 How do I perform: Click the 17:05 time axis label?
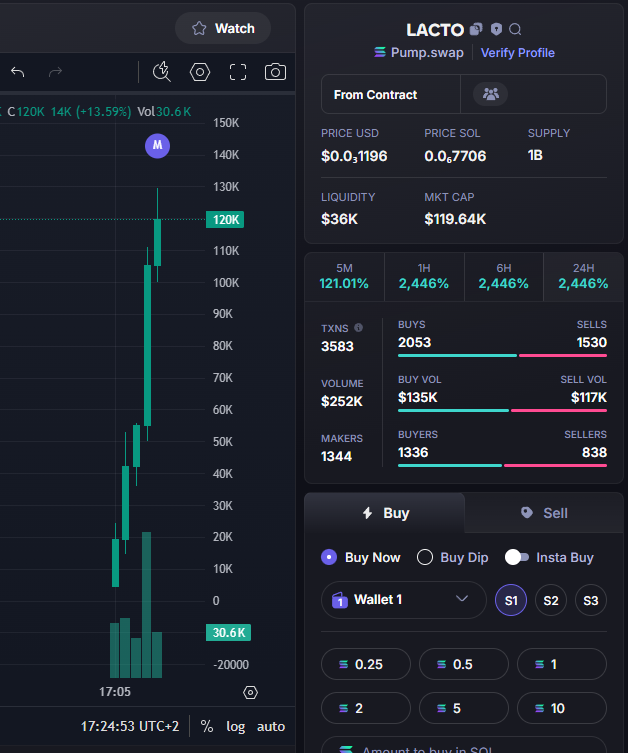pyautogui.click(x=115, y=692)
